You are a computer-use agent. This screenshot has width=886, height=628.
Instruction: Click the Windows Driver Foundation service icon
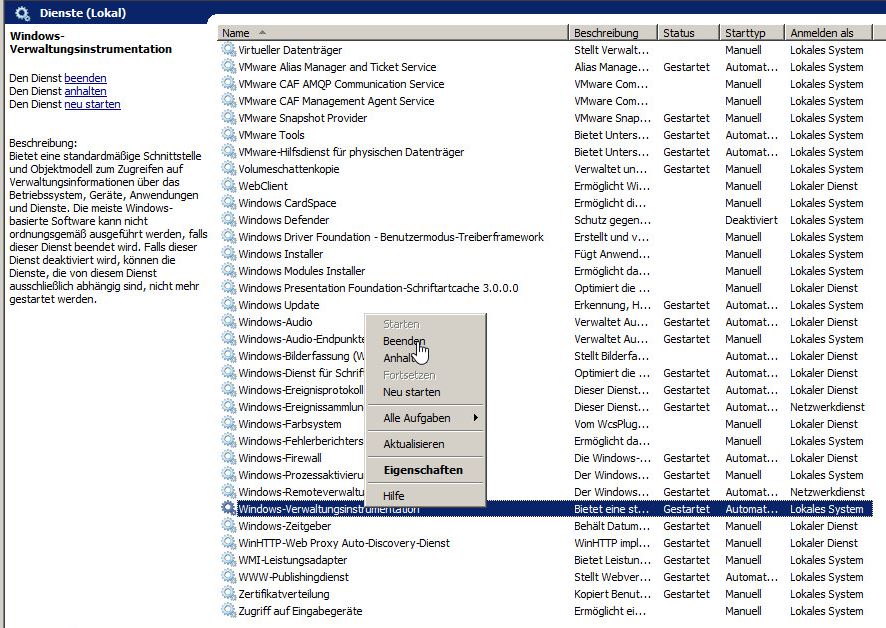pyautogui.click(x=228, y=236)
